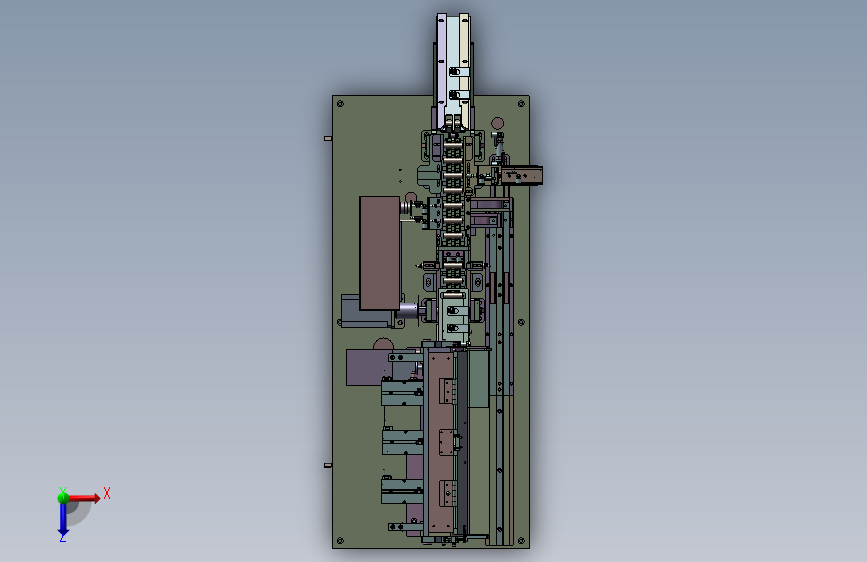Select the purple square block at the plate's left

369,367
